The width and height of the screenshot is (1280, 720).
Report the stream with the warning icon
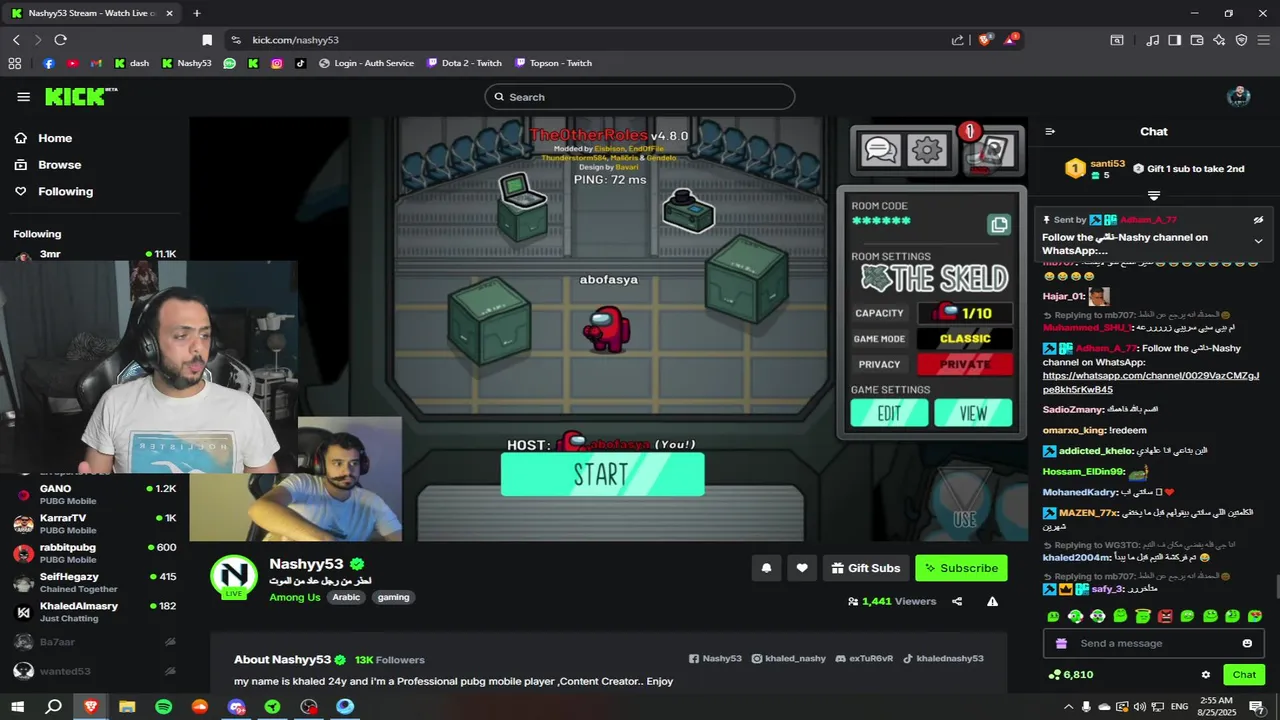992,601
